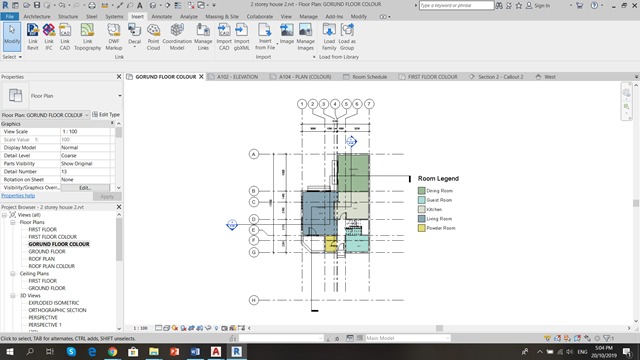The image size is (640, 360).
Task: Click the view scale 1 : 100 control
Action: coord(140,328)
